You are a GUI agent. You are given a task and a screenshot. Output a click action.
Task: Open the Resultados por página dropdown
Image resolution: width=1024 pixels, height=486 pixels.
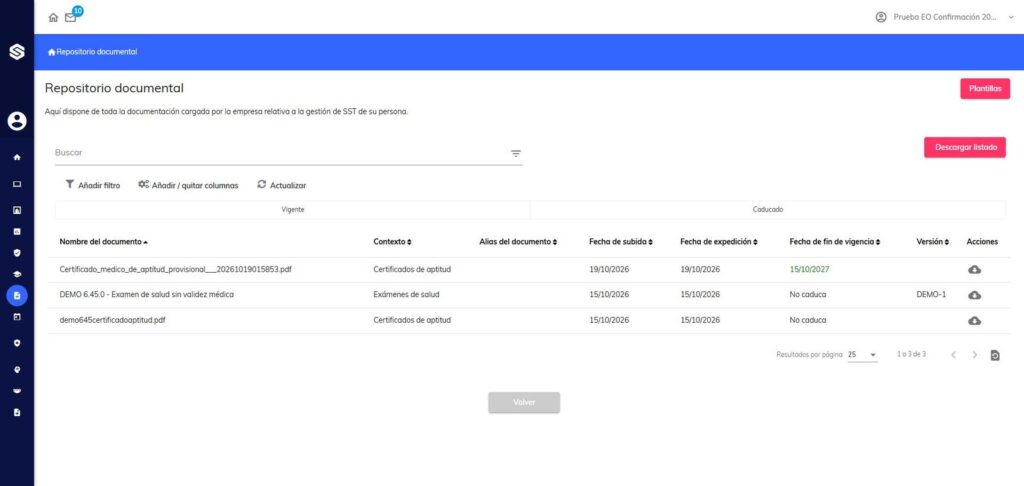(x=862, y=355)
